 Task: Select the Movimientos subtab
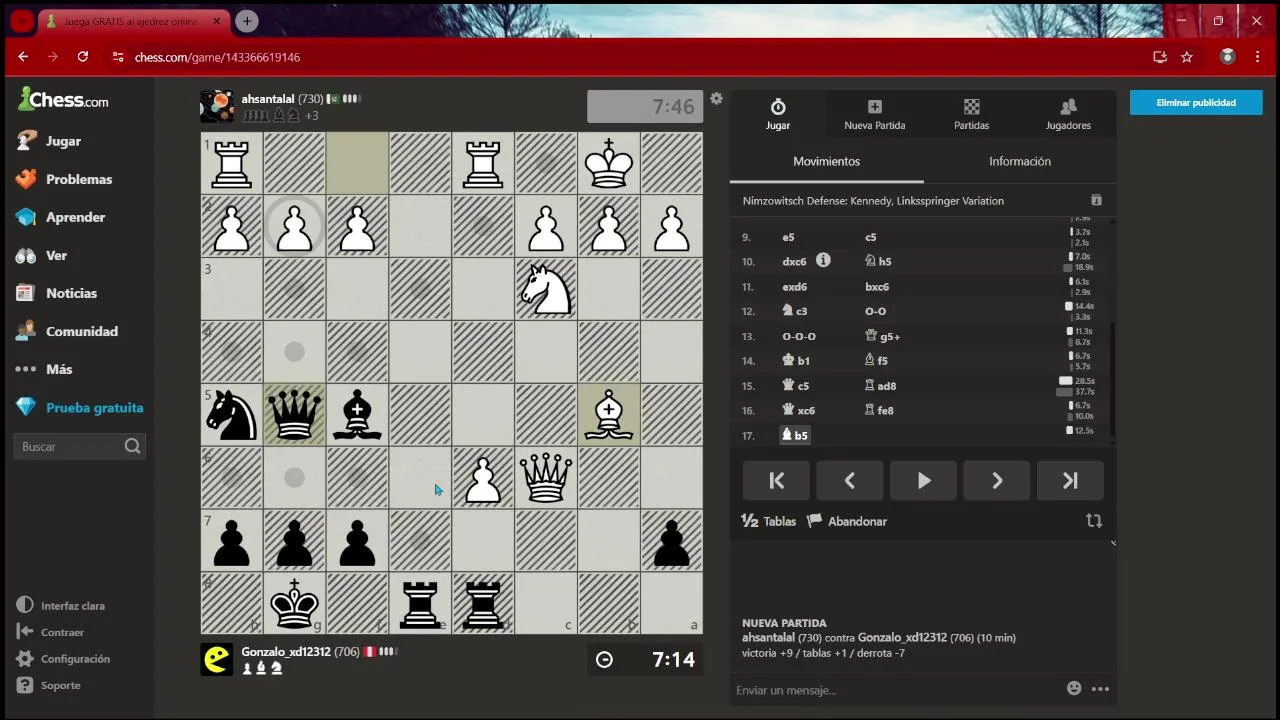[826, 161]
